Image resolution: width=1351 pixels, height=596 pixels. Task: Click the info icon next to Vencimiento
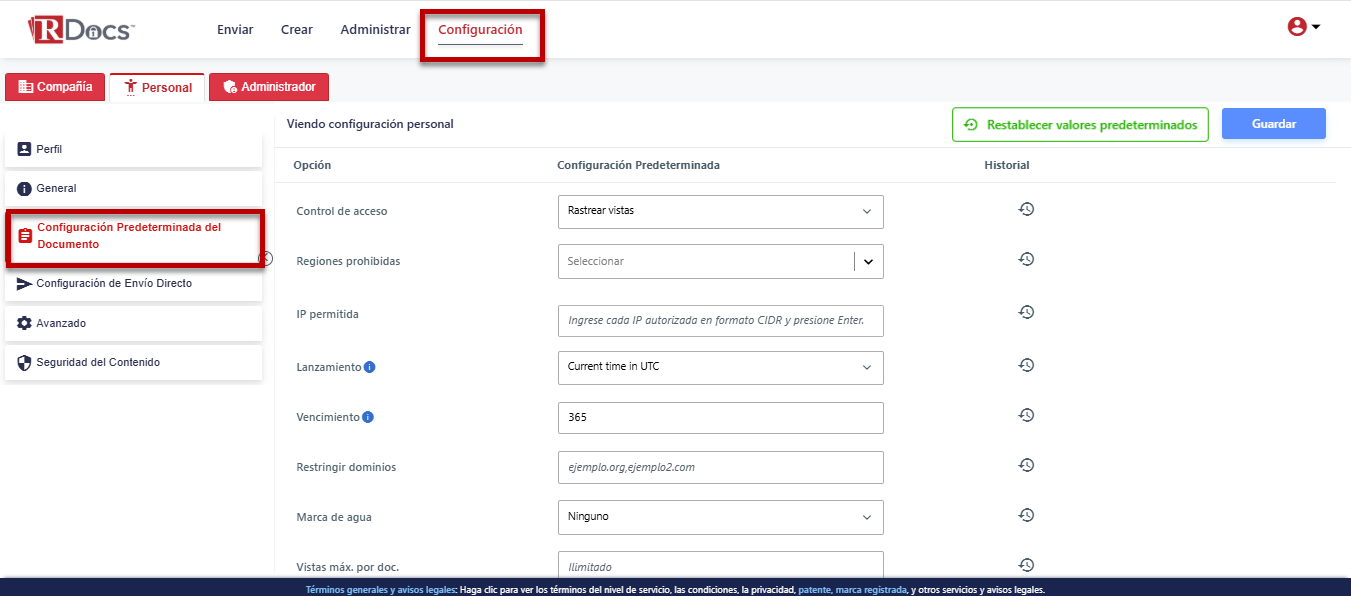367,417
